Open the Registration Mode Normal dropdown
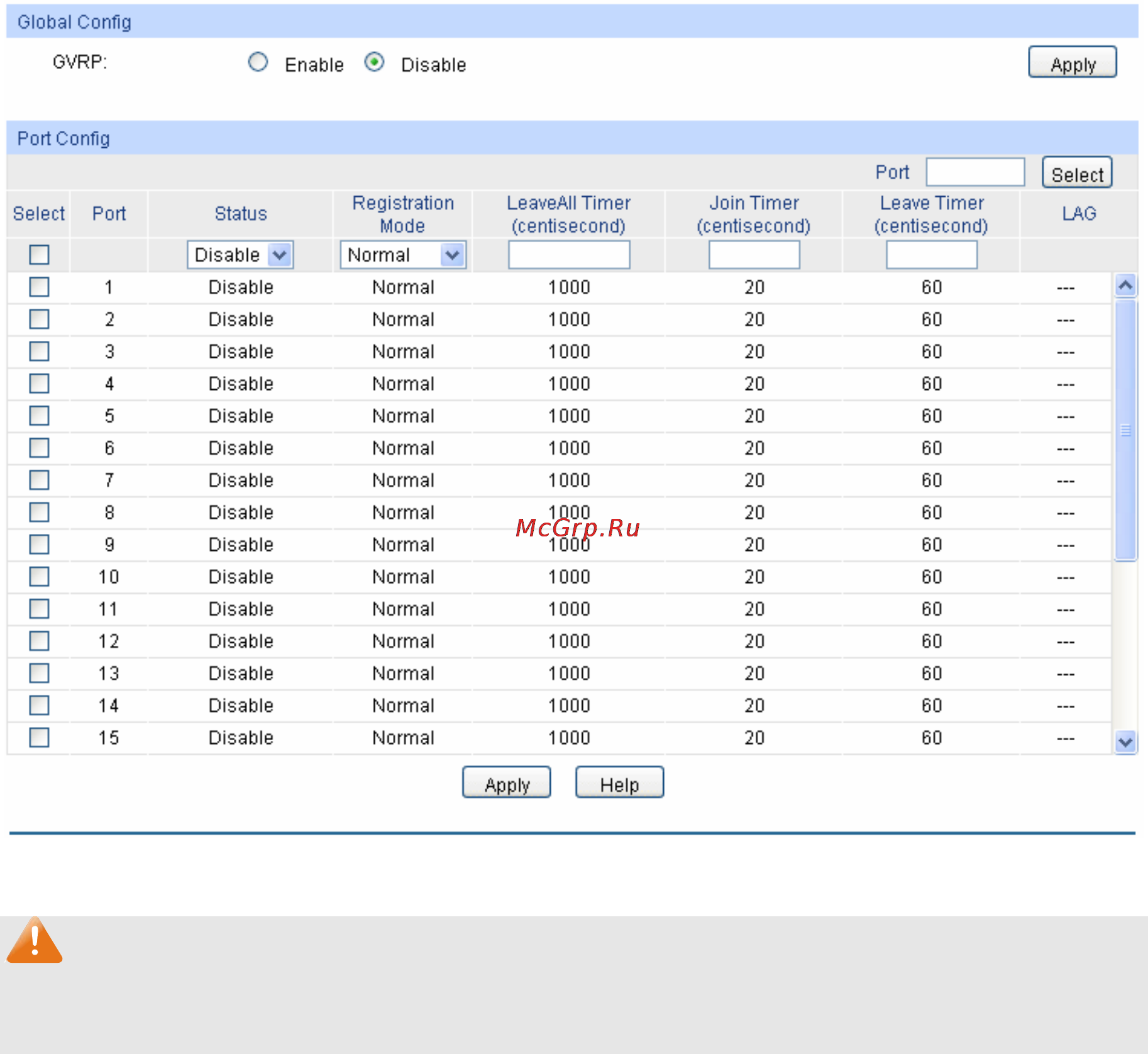This screenshot has height=1054, width=1148. (402, 255)
